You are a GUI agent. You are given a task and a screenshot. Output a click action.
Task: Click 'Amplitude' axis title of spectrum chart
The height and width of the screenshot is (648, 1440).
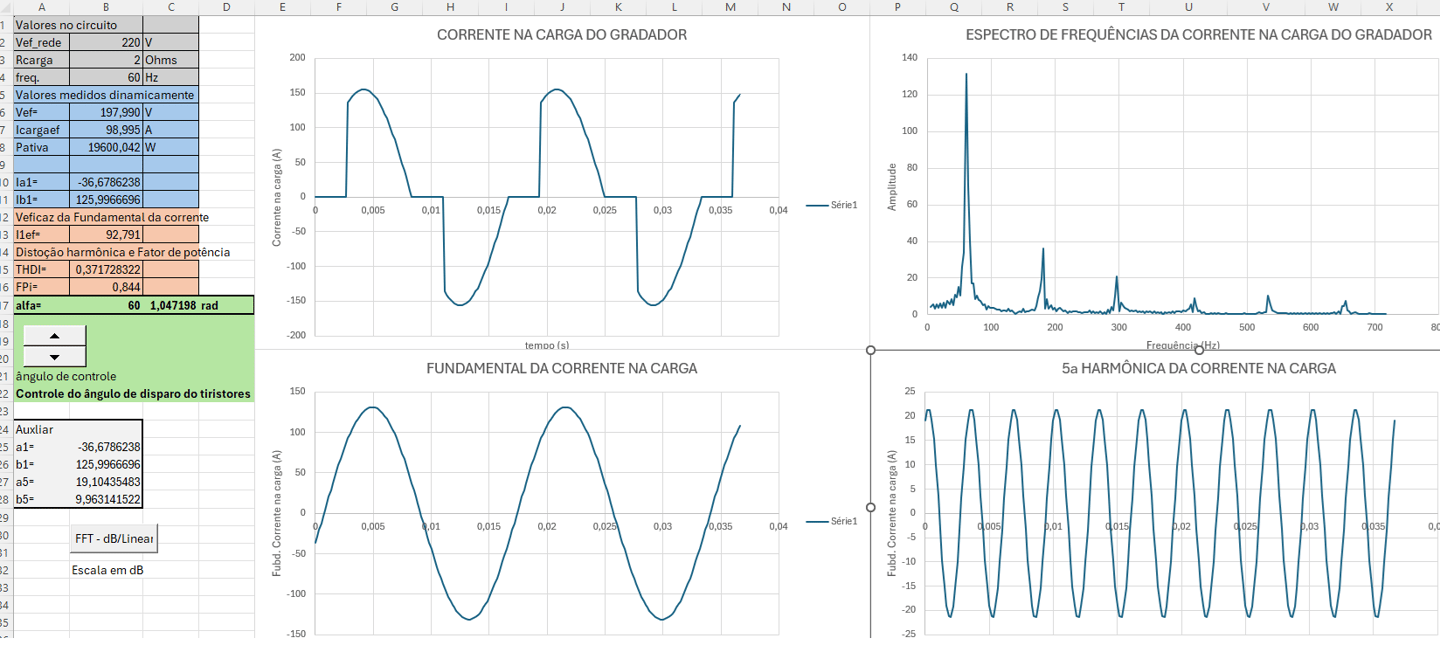coord(892,187)
